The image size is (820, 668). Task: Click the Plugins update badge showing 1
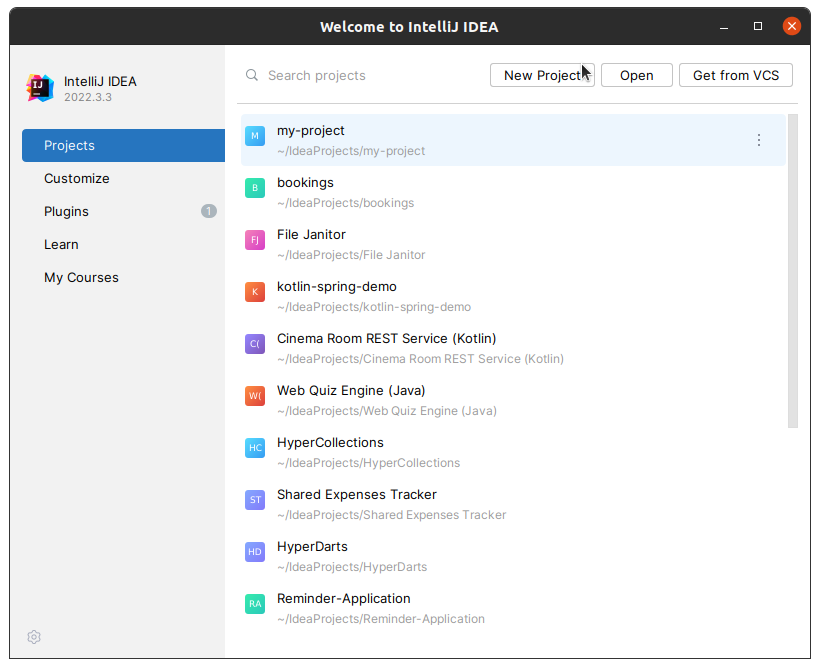pos(209,211)
